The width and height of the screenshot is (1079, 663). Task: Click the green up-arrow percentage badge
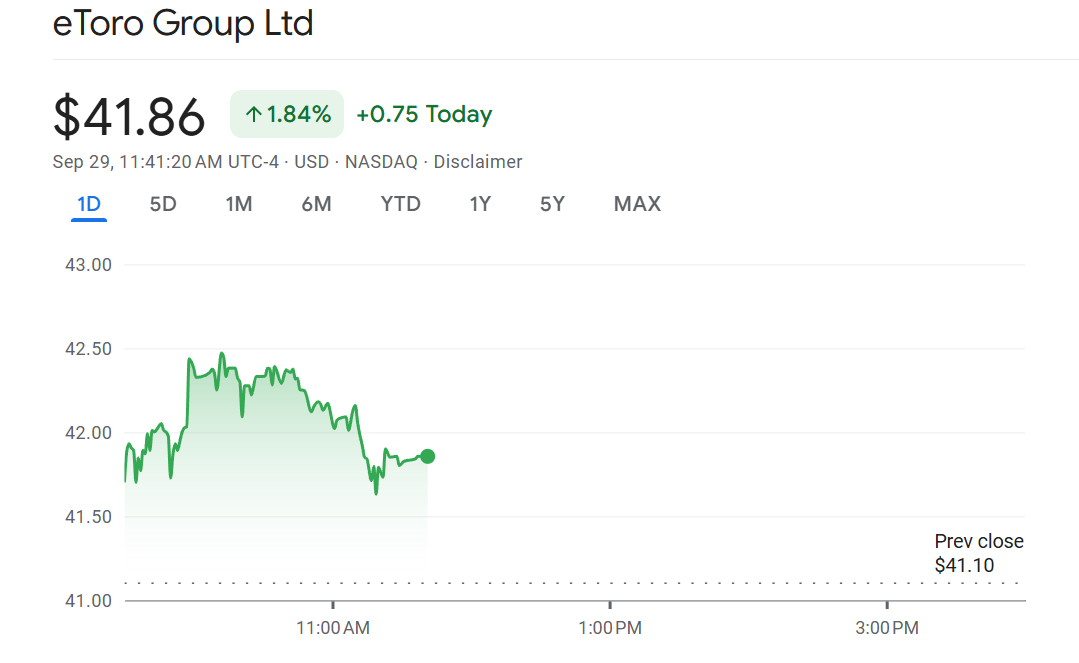tap(287, 114)
